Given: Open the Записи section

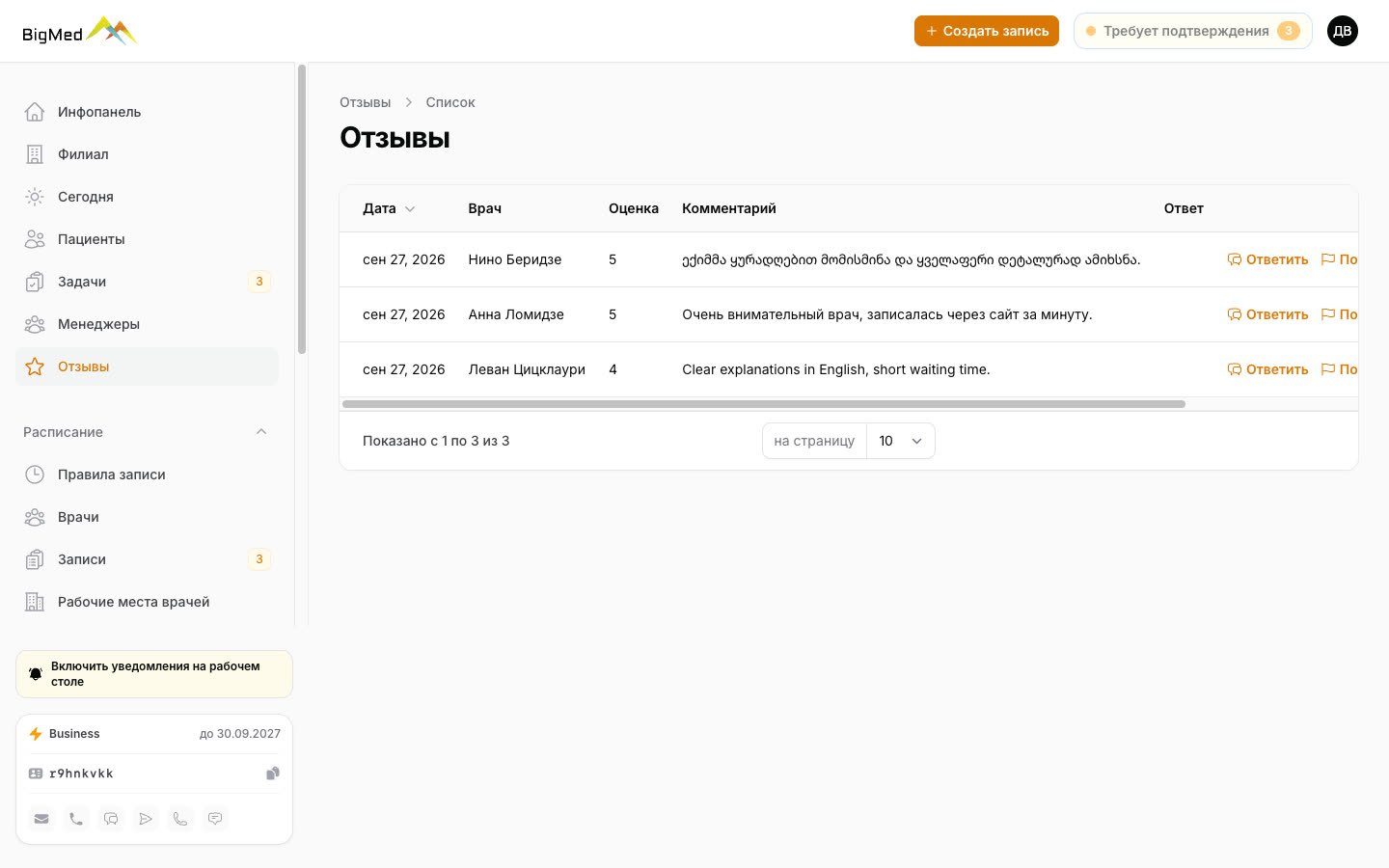Looking at the screenshot, I should [147, 559].
